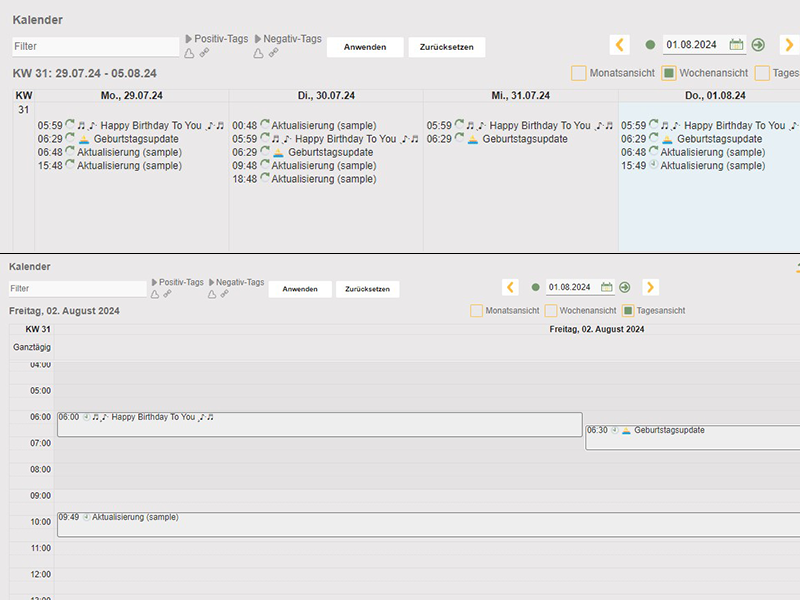Open Monday 15:48 Aktualisierung (sample) event
The width and height of the screenshot is (800, 600).
tap(110, 165)
